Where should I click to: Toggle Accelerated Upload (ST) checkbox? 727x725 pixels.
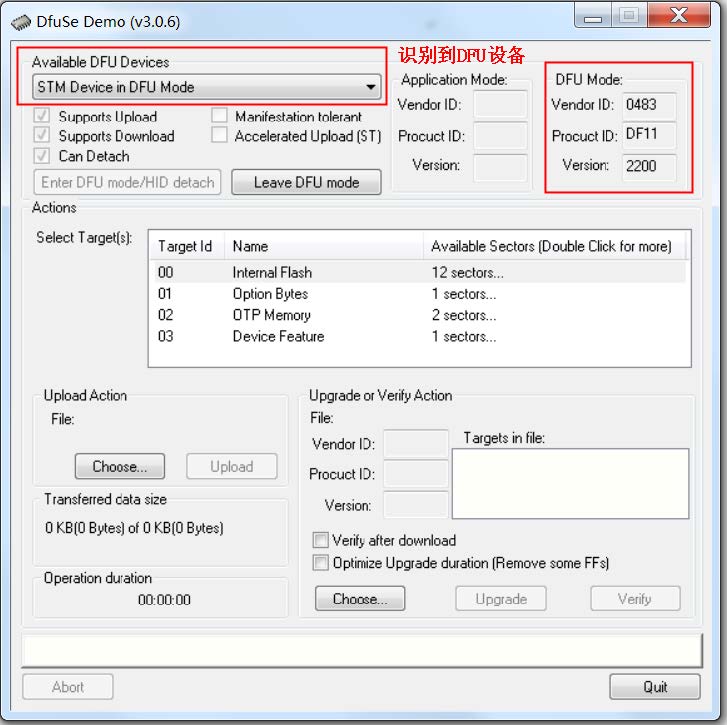pyautogui.click(x=219, y=135)
